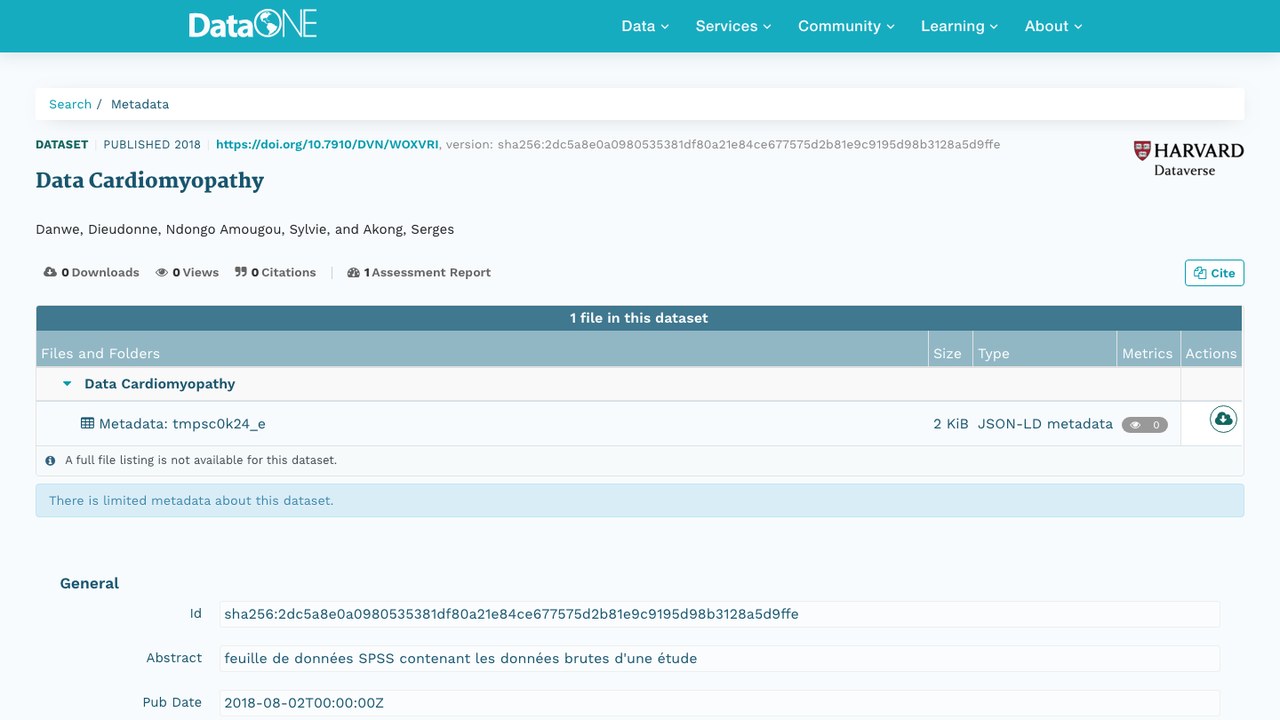Click the Citations quote icon metric
The image size is (1280, 720).
241,272
